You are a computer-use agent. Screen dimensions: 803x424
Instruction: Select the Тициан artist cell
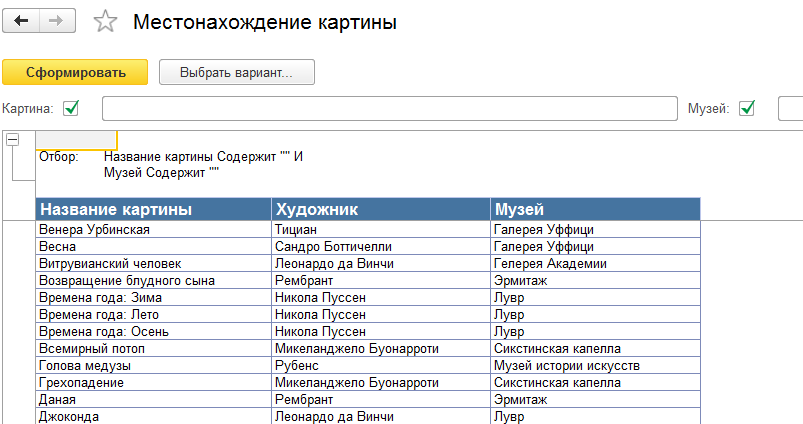[x=381, y=229]
